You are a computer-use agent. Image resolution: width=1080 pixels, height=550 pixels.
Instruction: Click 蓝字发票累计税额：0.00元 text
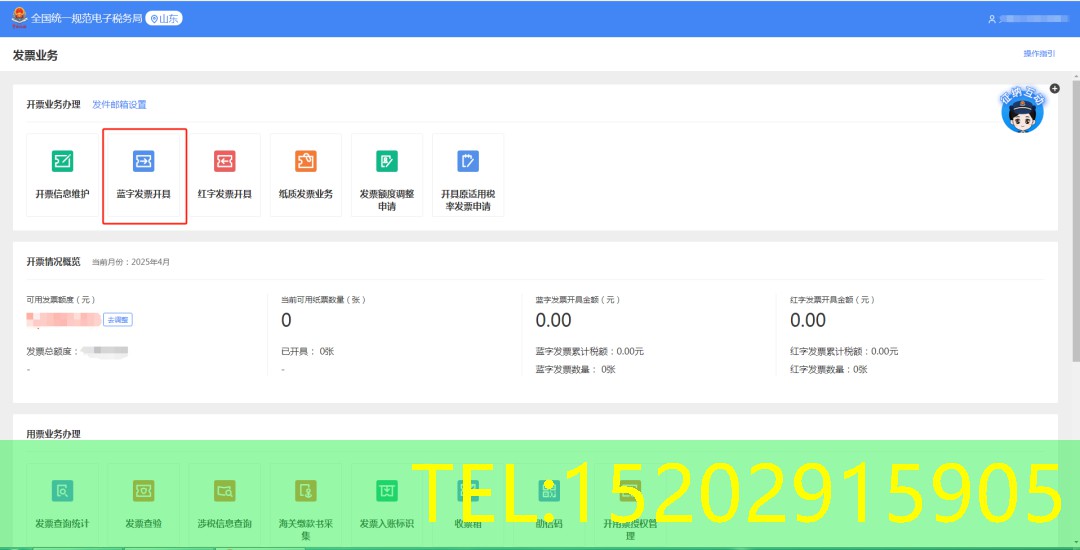point(590,351)
